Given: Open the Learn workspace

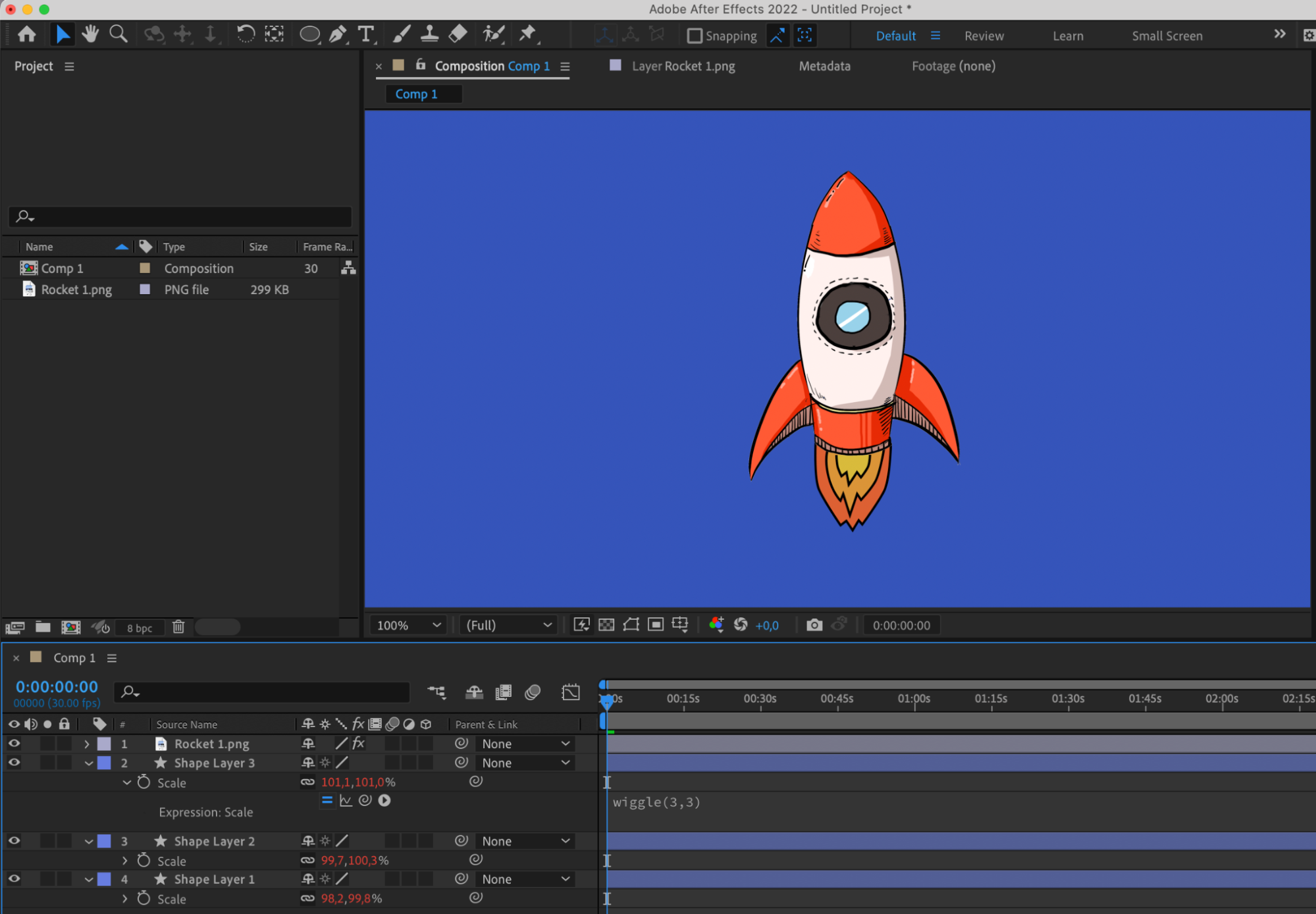Looking at the screenshot, I should 1067,36.
